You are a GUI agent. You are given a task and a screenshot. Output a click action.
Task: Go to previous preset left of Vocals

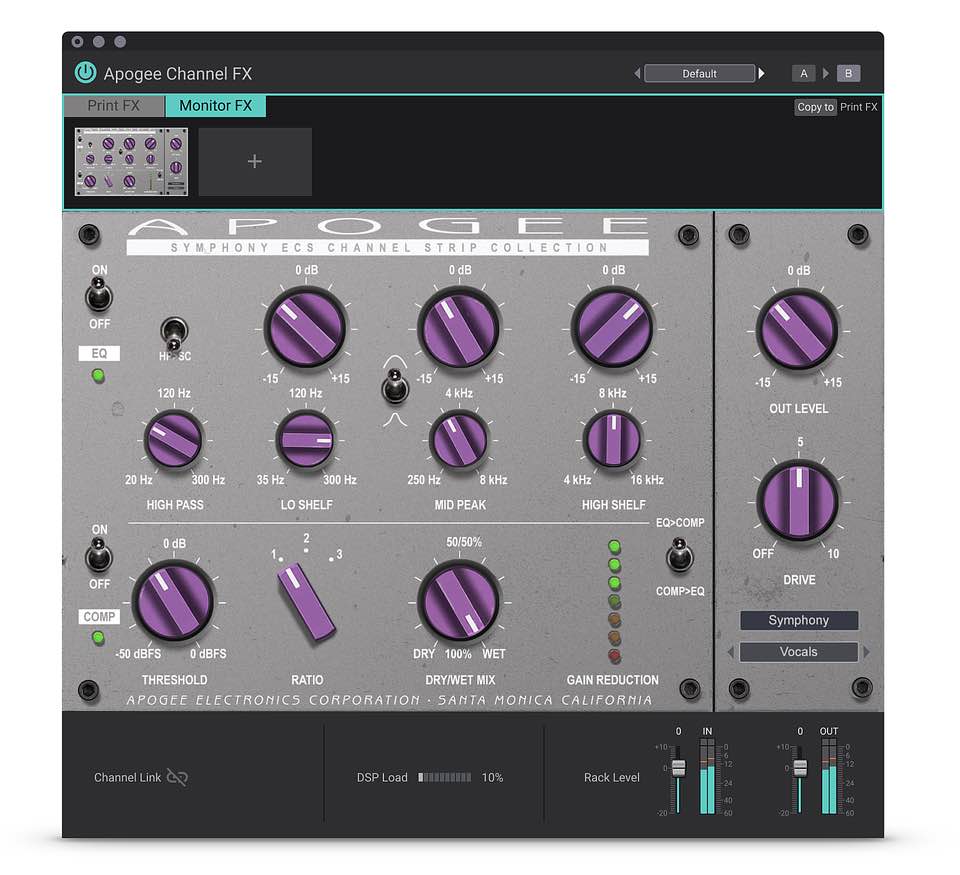(730, 652)
